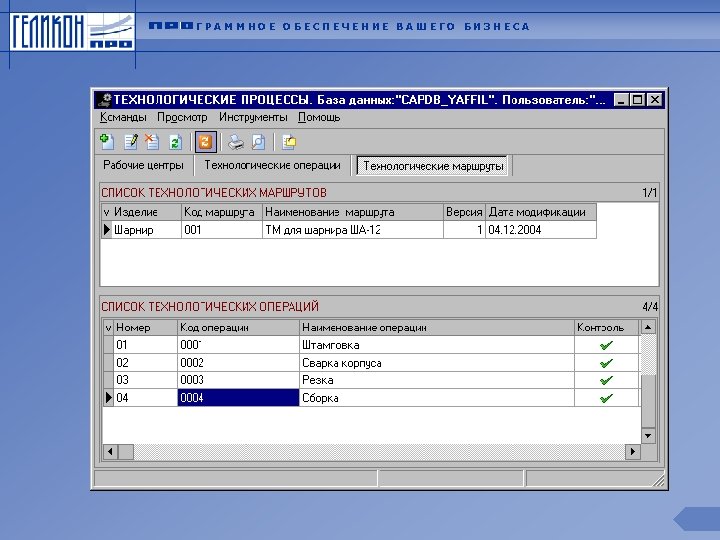
Task: Select the Штамповка operation name
Action: click(x=437, y=345)
